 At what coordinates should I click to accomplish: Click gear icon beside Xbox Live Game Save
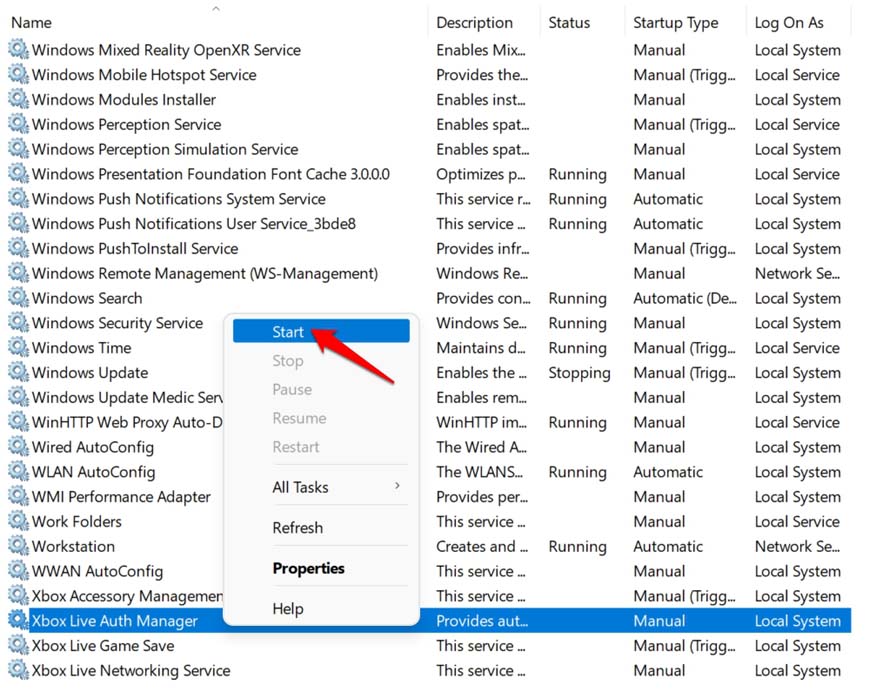pos(18,645)
